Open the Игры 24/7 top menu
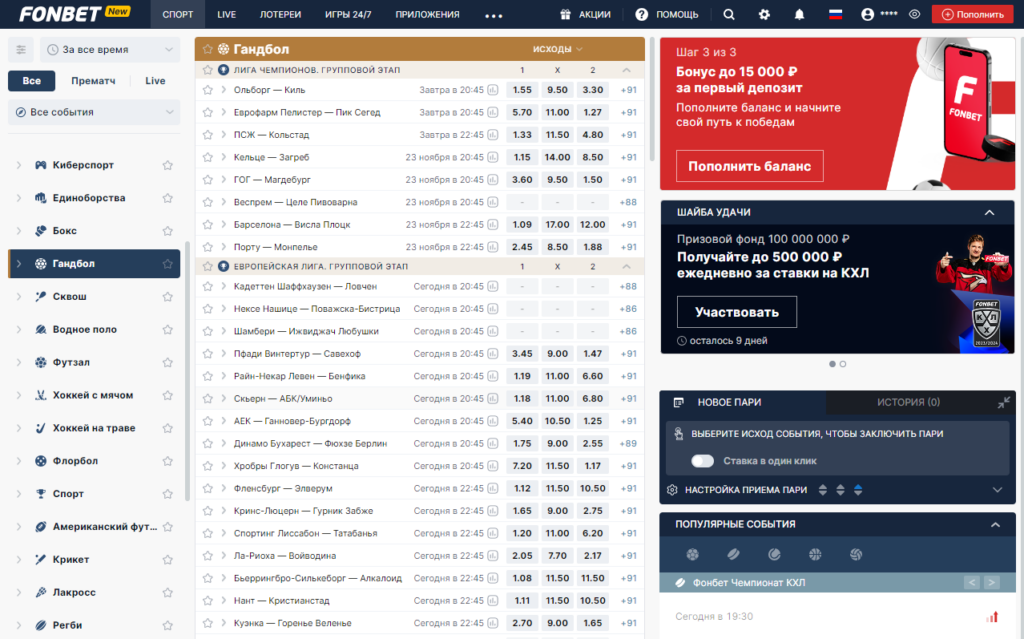Image resolution: width=1024 pixels, height=639 pixels. 348,14
